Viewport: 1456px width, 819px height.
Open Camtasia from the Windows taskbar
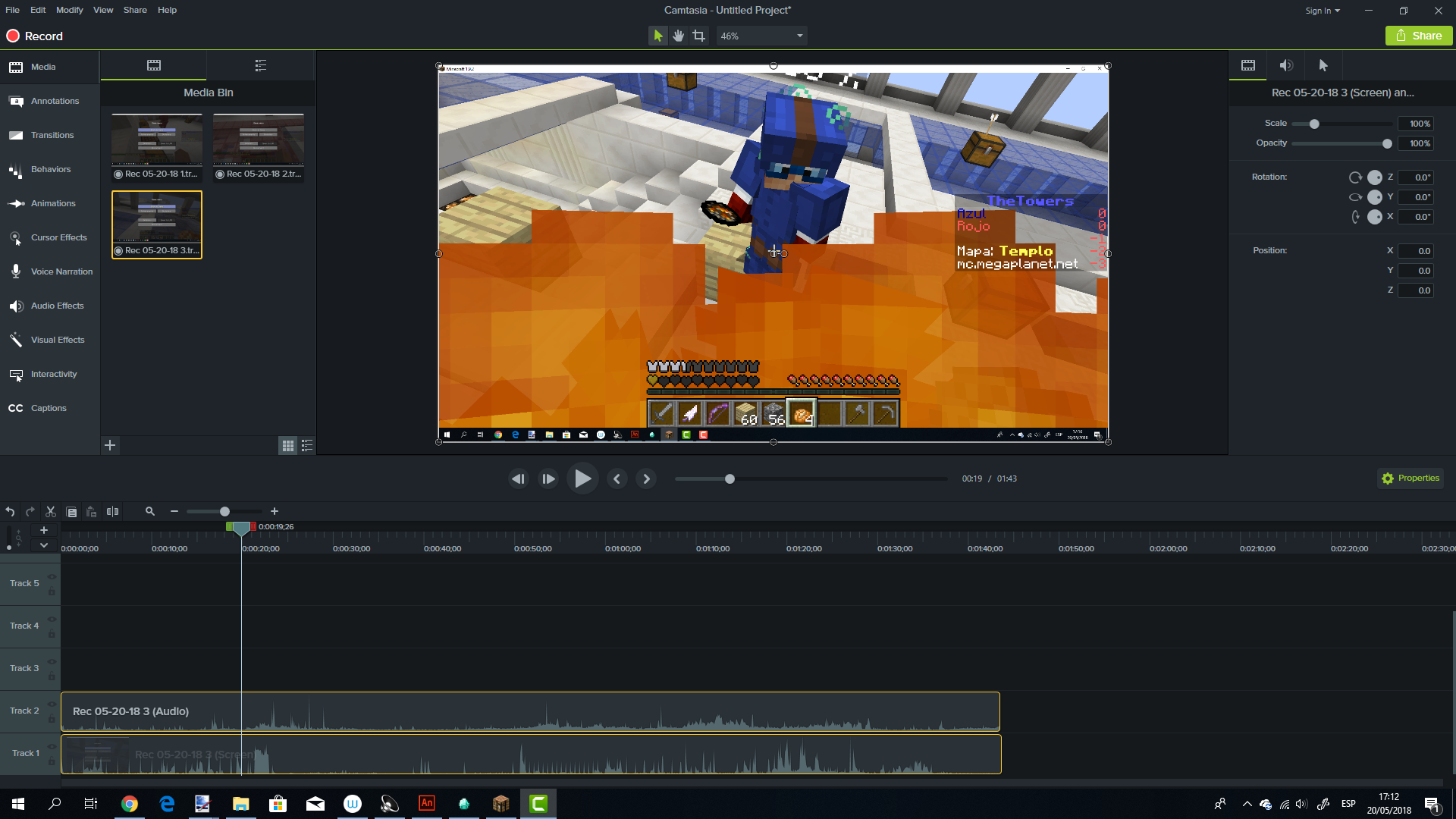(538, 804)
